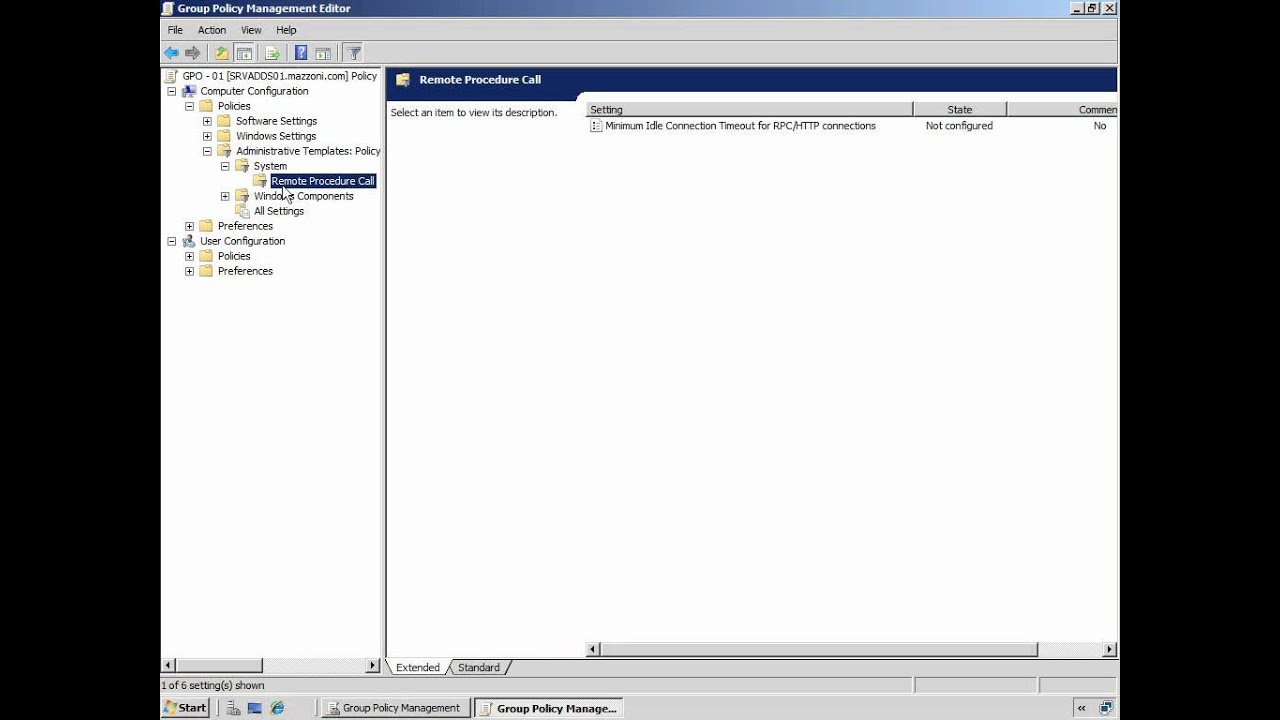1280x720 pixels.
Task: Select the Windows Components tree item
Action: [x=303, y=196]
